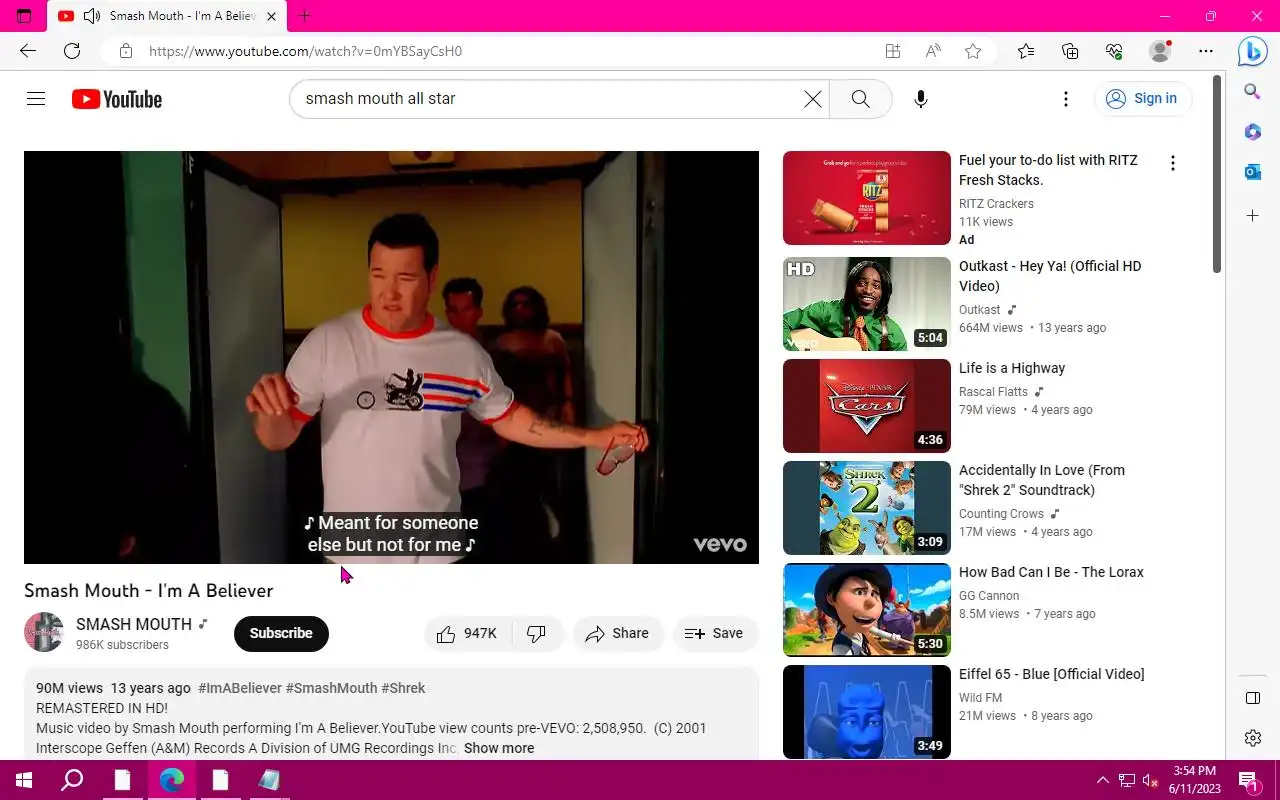Open the Edge tab actions menu
Image resolution: width=1280 pixels, height=800 pixels.
click(x=24, y=16)
